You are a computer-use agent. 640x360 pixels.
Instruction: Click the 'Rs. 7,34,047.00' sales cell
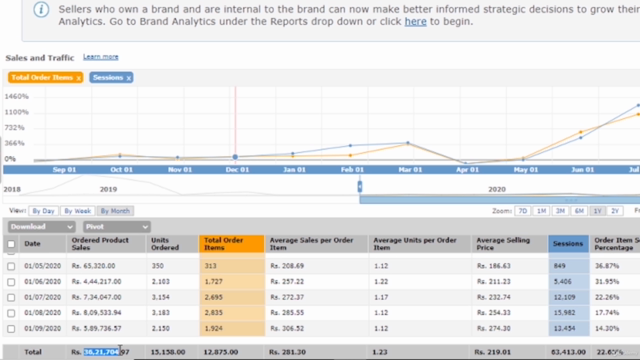[x=96, y=297]
